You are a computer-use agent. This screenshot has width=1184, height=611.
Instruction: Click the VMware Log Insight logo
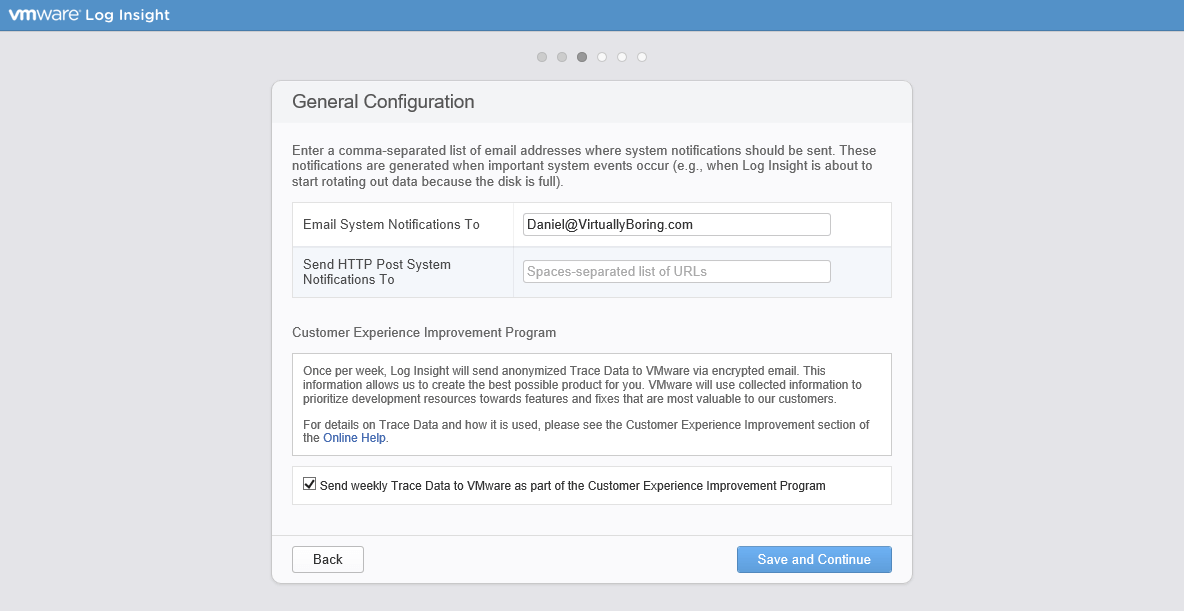click(90, 15)
